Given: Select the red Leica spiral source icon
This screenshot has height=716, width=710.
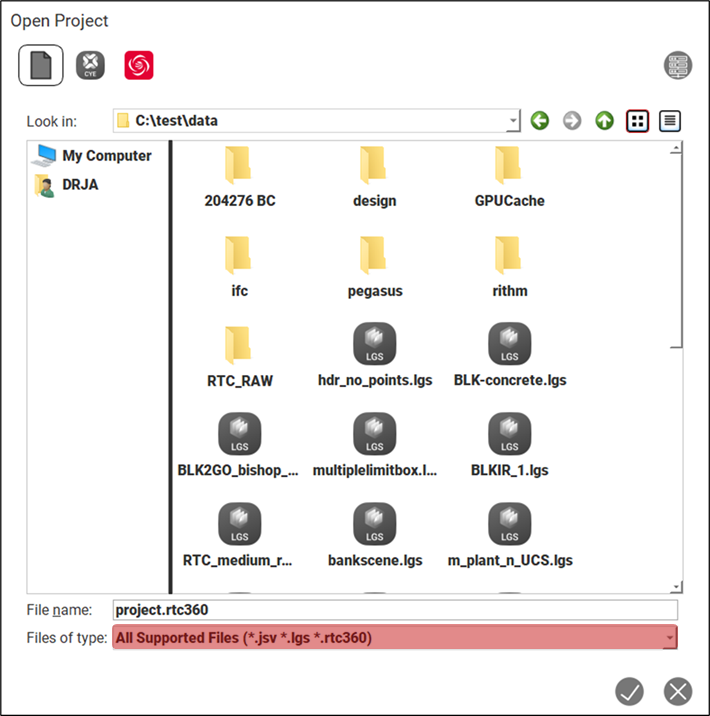Looking at the screenshot, I should tap(138, 65).
